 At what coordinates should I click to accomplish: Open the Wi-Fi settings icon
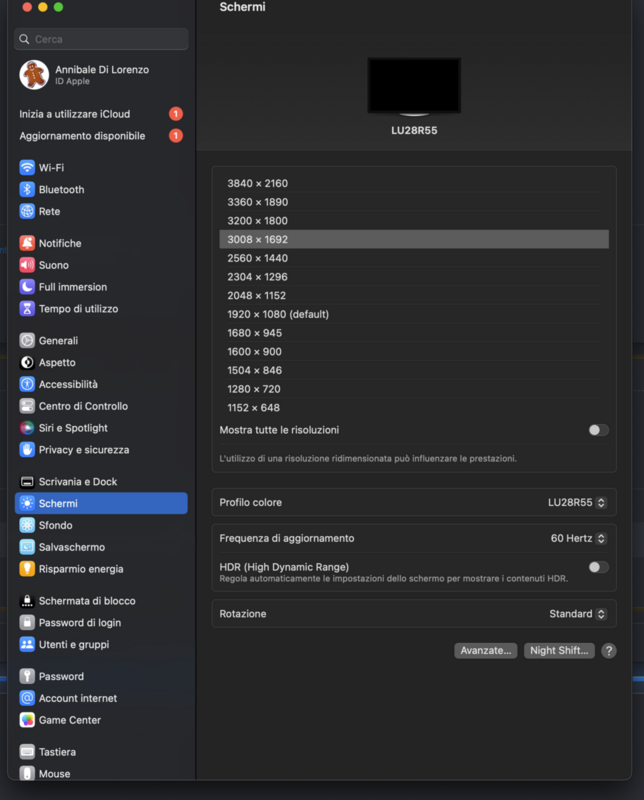pyautogui.click(x=27, y=168)
